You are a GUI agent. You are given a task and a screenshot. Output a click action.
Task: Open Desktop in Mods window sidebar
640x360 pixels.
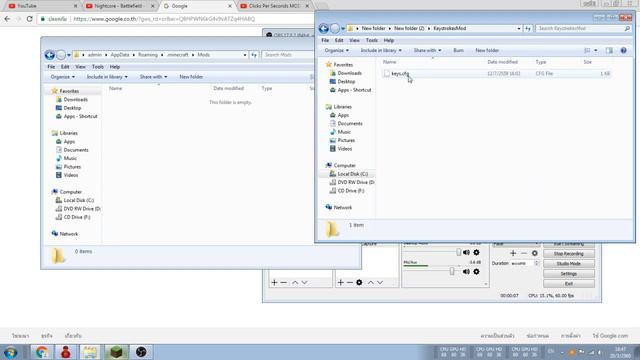(72, 108)
